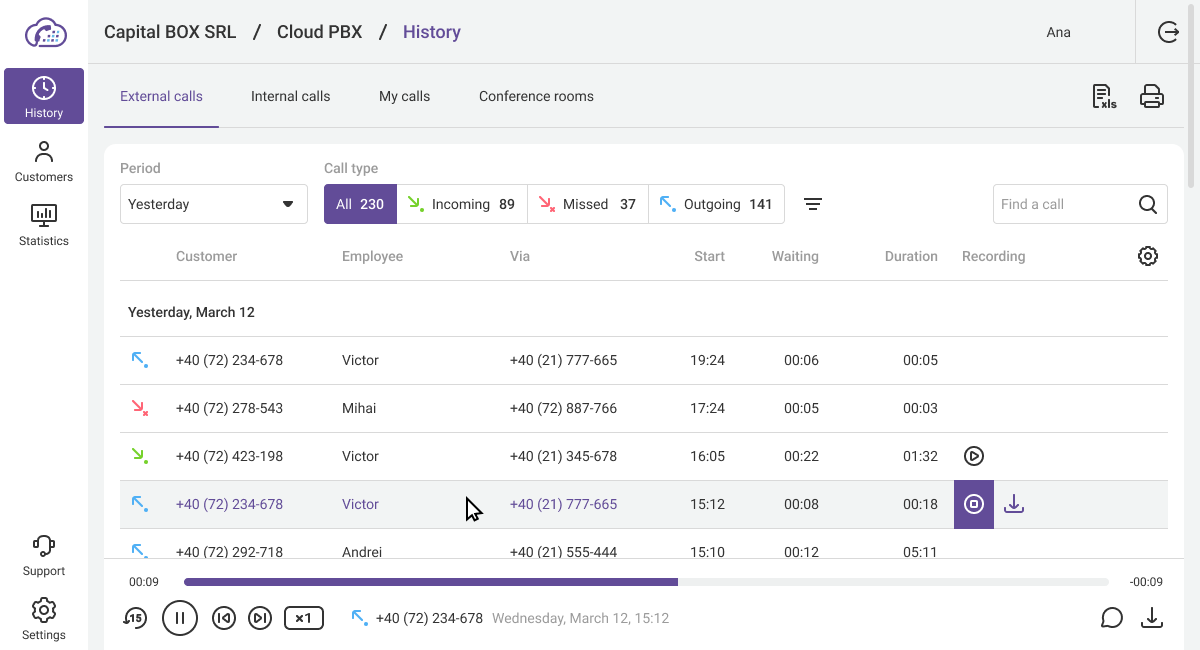This screenshot has width=1200, height=650.
Task: Filter by Missed calls
Action: [x=587, y=204]
